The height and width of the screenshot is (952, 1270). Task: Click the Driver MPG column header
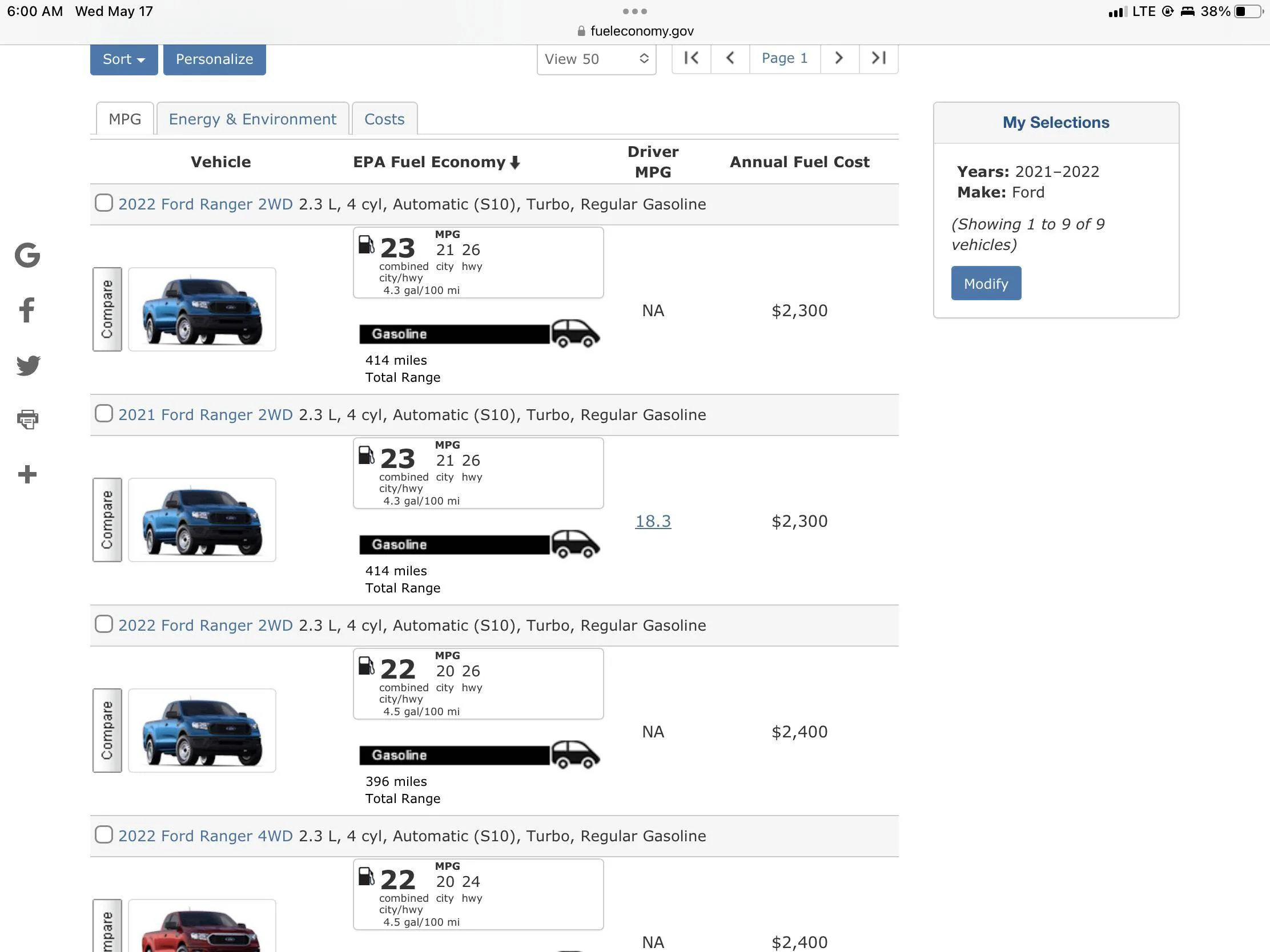(x=653, y=162)
